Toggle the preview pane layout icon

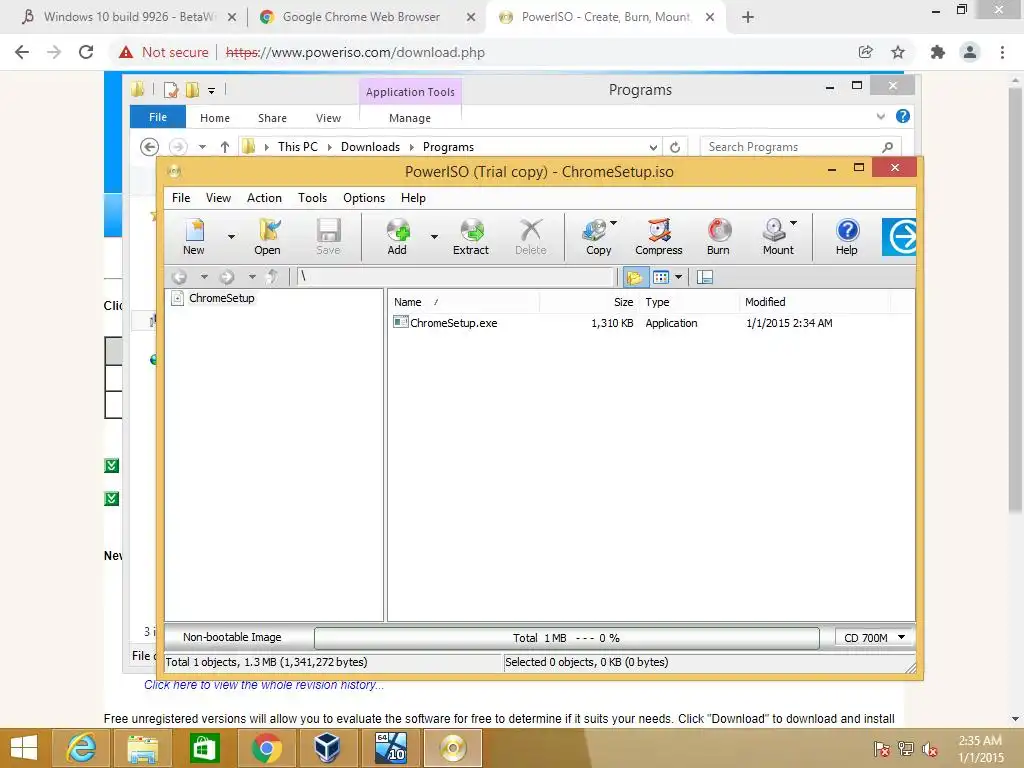tap(705, 277)
